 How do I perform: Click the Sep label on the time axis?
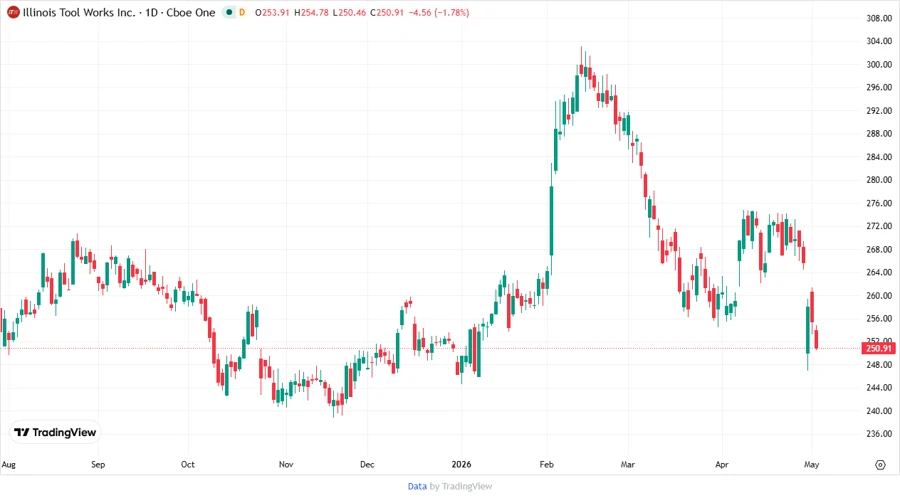[x=98, y=465]
